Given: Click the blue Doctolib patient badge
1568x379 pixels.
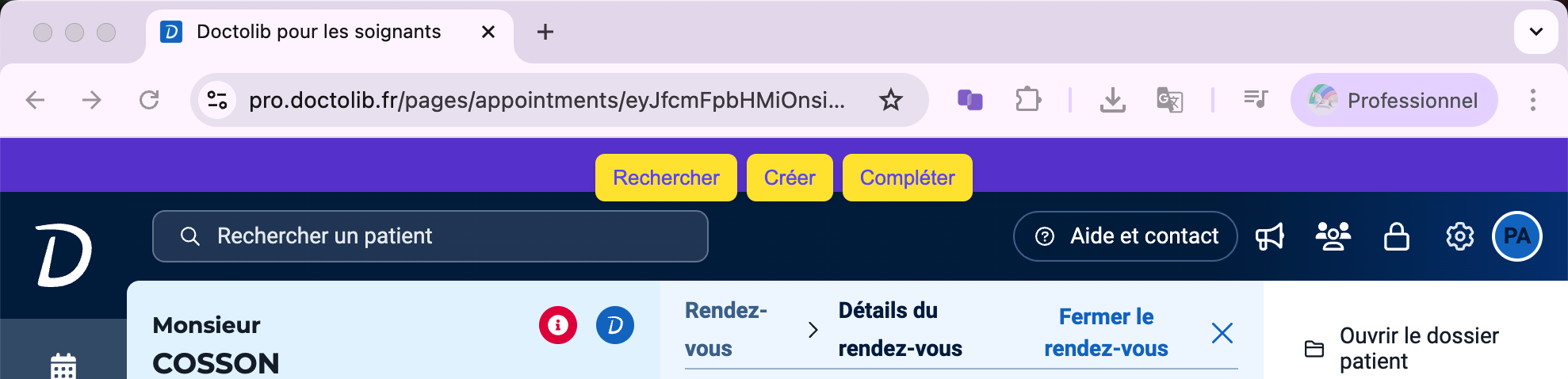Looking at the screenshot, I should [x=614, y=325].
